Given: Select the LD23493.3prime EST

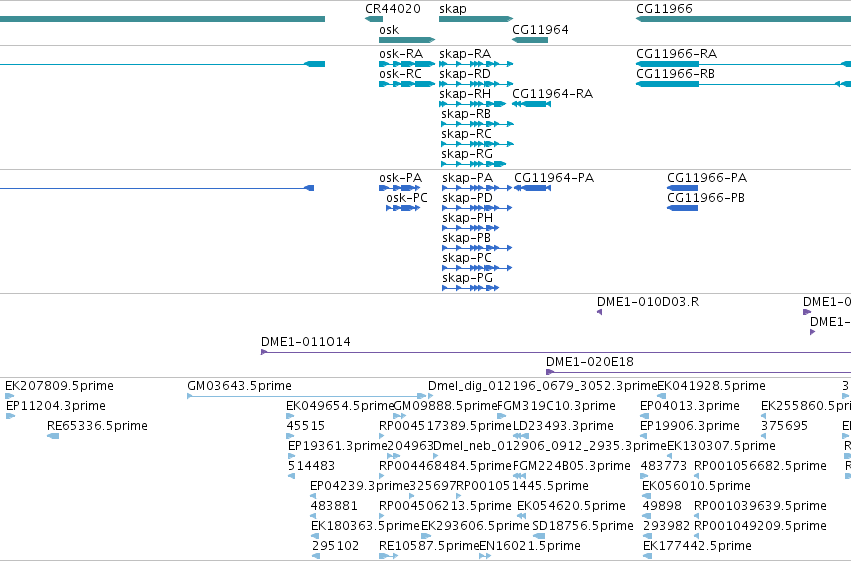Looking at the screenshot, I should point(521,436).
